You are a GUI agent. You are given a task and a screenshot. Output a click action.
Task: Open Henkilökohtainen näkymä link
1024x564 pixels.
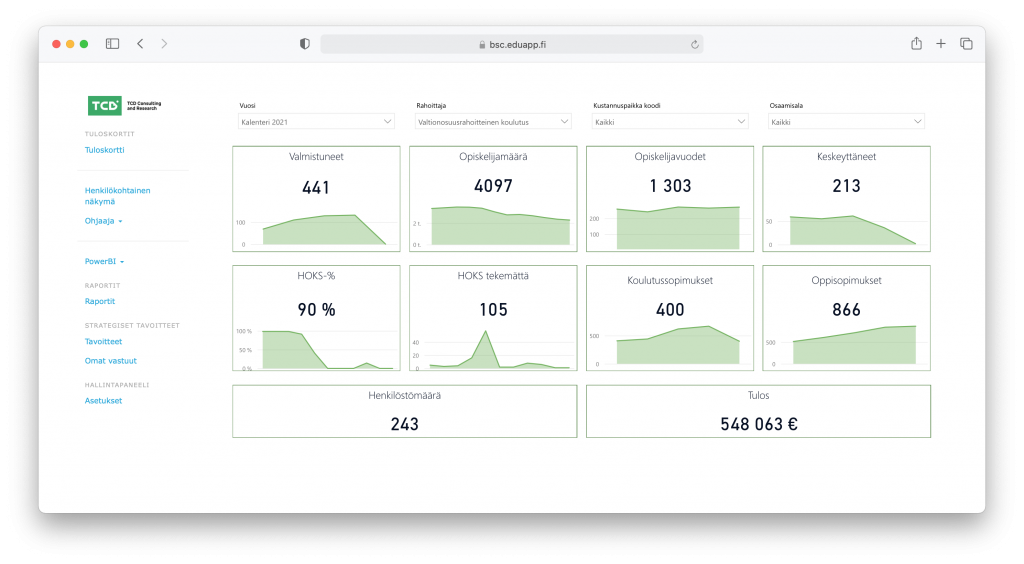pyautogui.click(x=118, y=196)
